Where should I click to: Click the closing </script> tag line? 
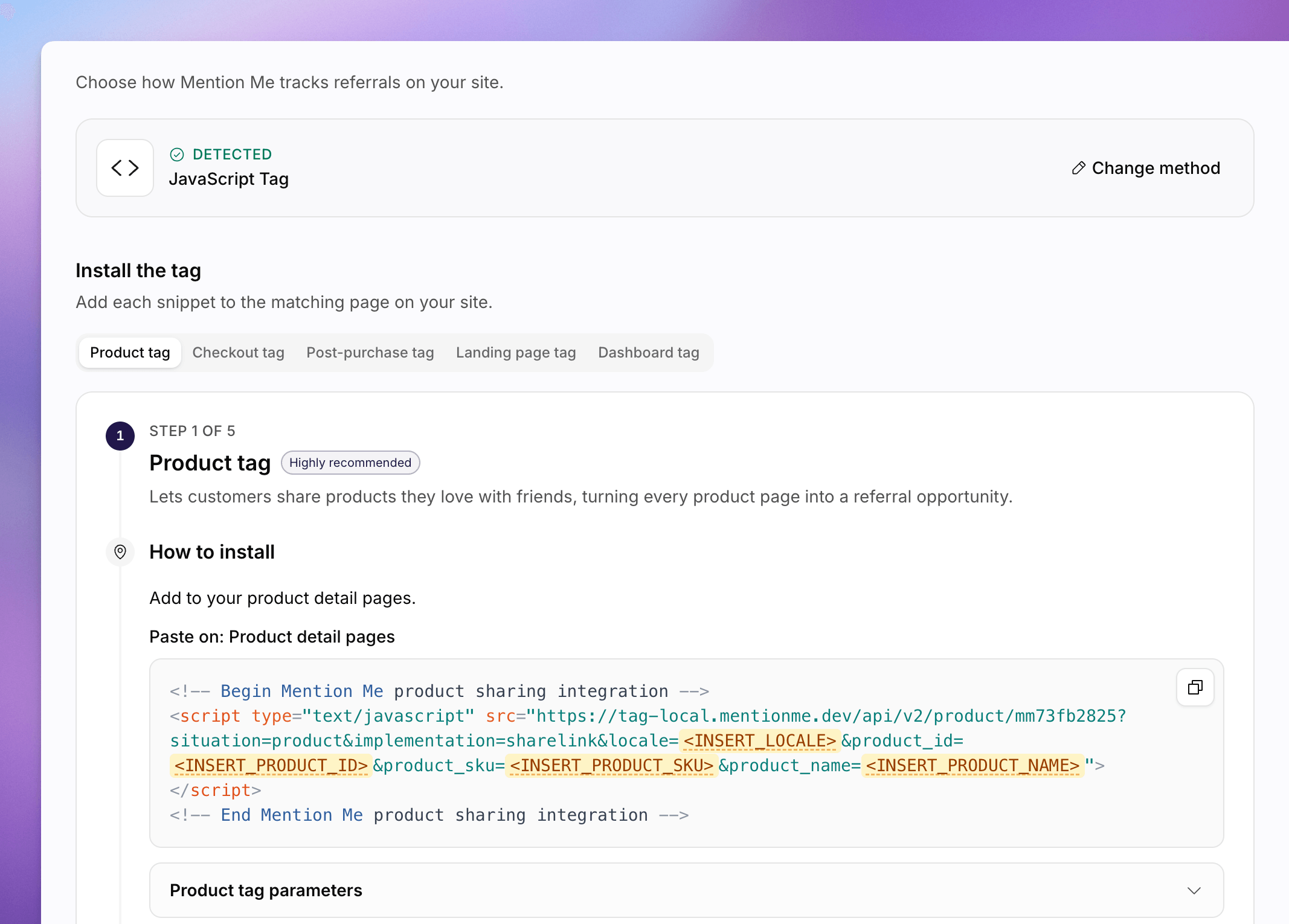coord(216,790)
